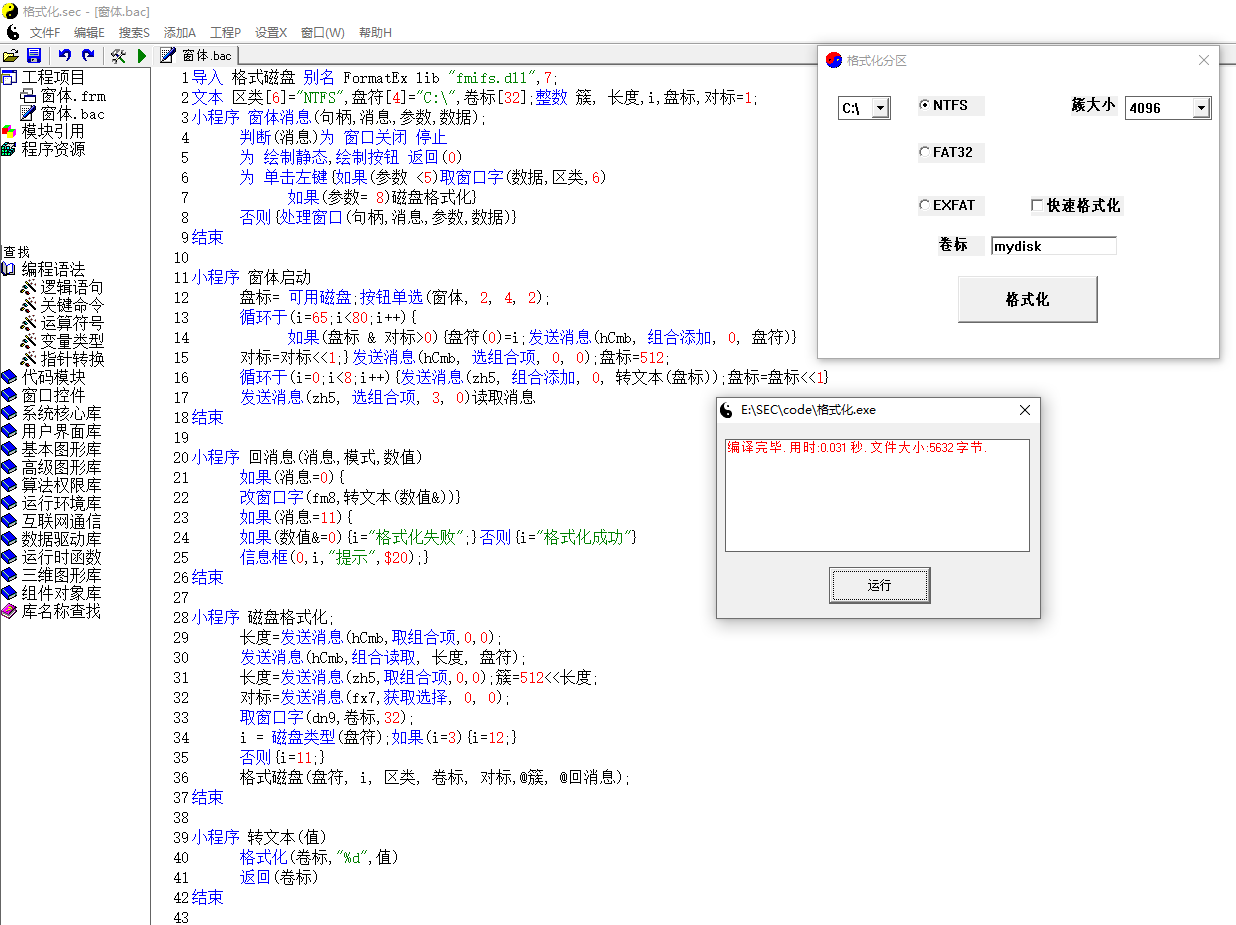Open the 工程P menu
Viewport: 1236px width, 925px height.
pyautogui.click(x=225, y=33)
